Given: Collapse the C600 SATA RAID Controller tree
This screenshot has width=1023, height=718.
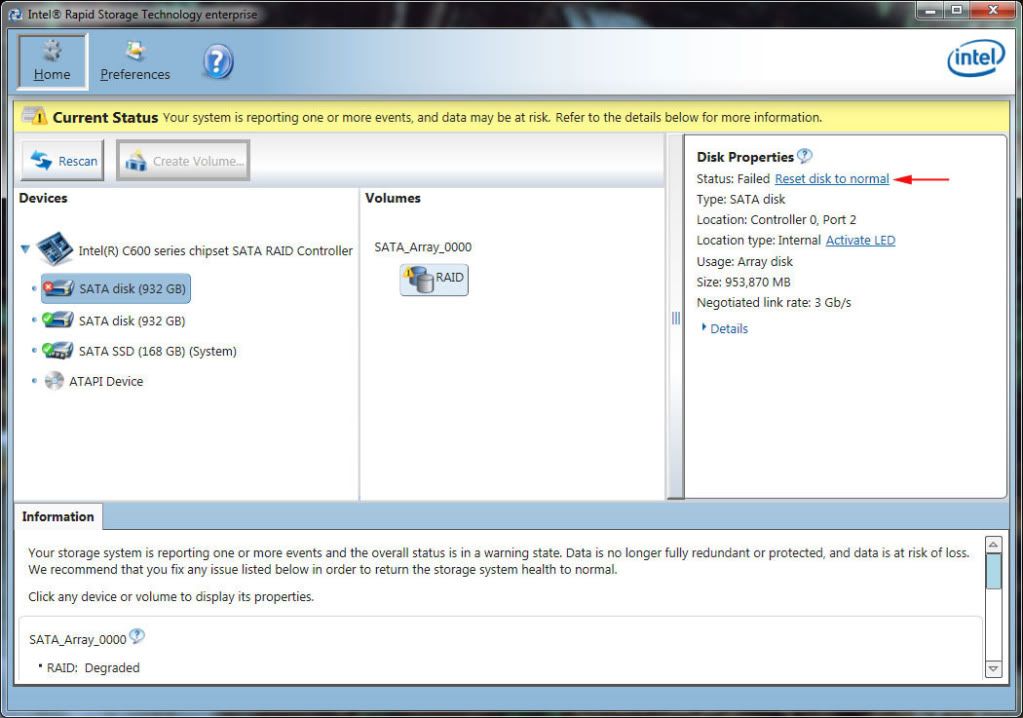Looking at the screenshot, I should tap(25, 249).
